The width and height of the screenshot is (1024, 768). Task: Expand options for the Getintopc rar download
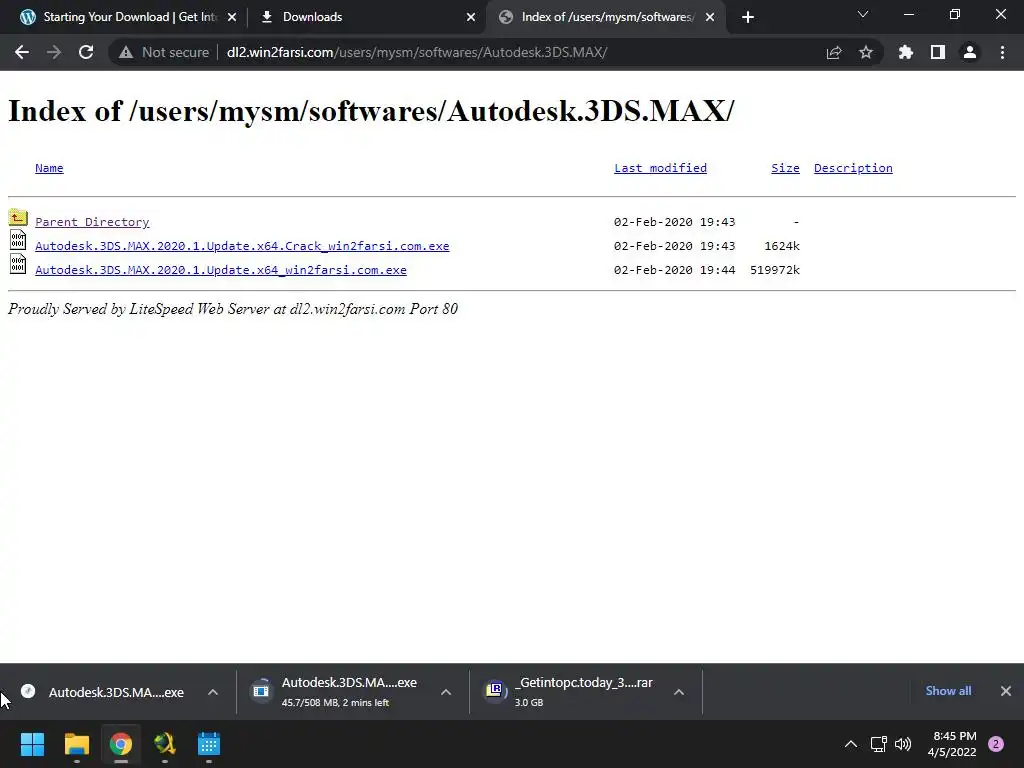679,692
